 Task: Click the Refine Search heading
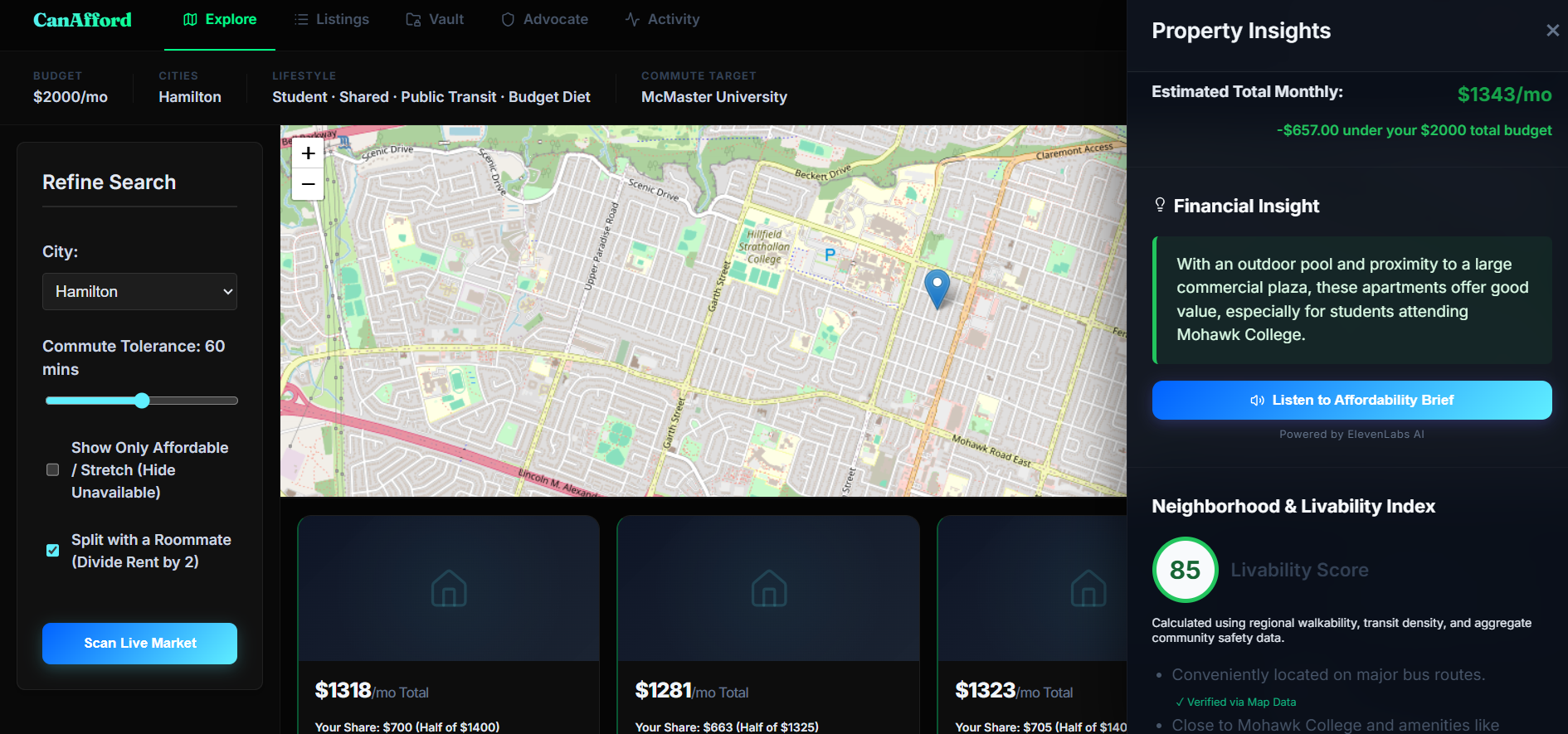(110, 182)
